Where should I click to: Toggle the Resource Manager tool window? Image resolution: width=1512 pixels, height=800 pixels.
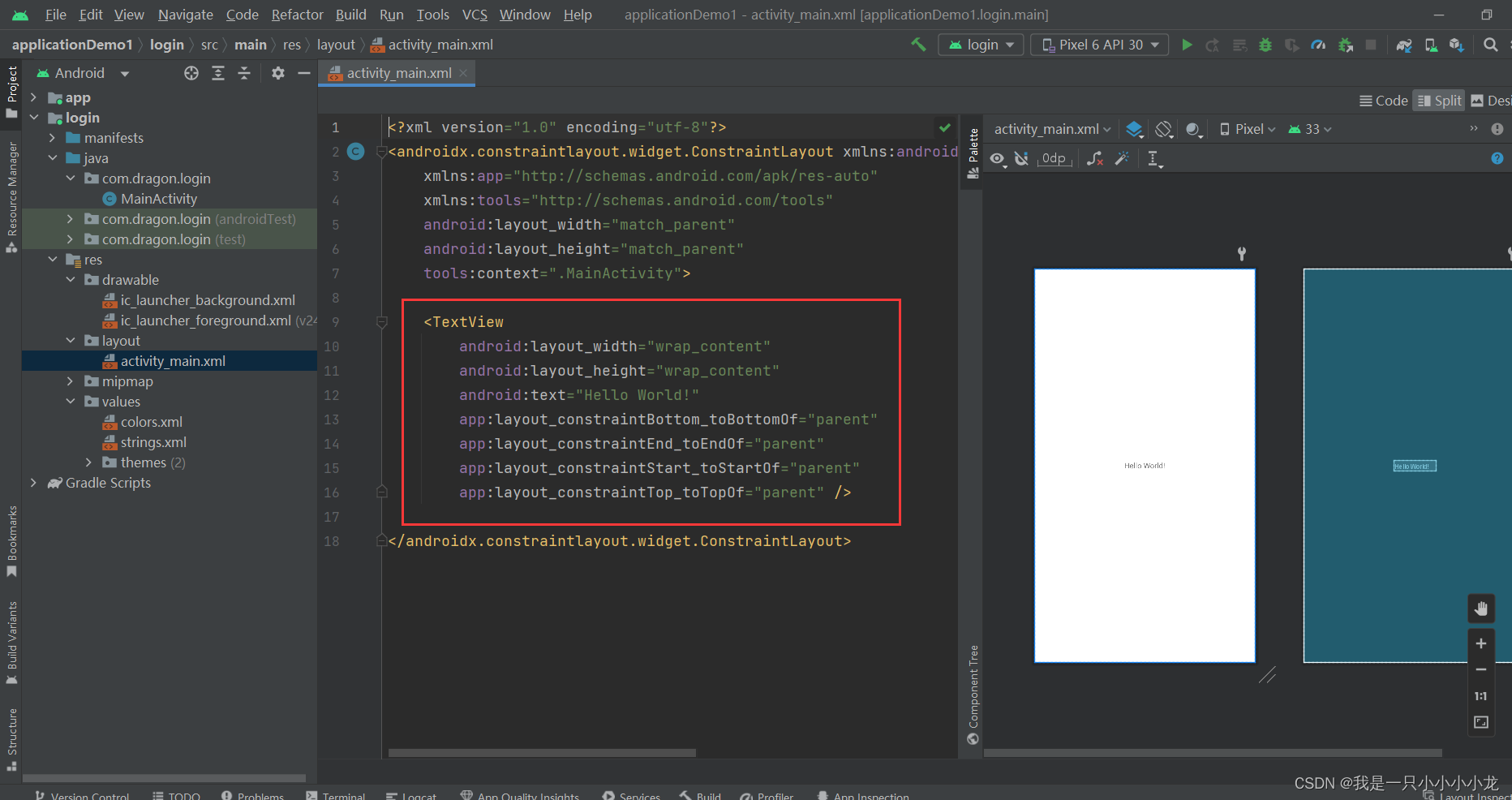point(11,197)
